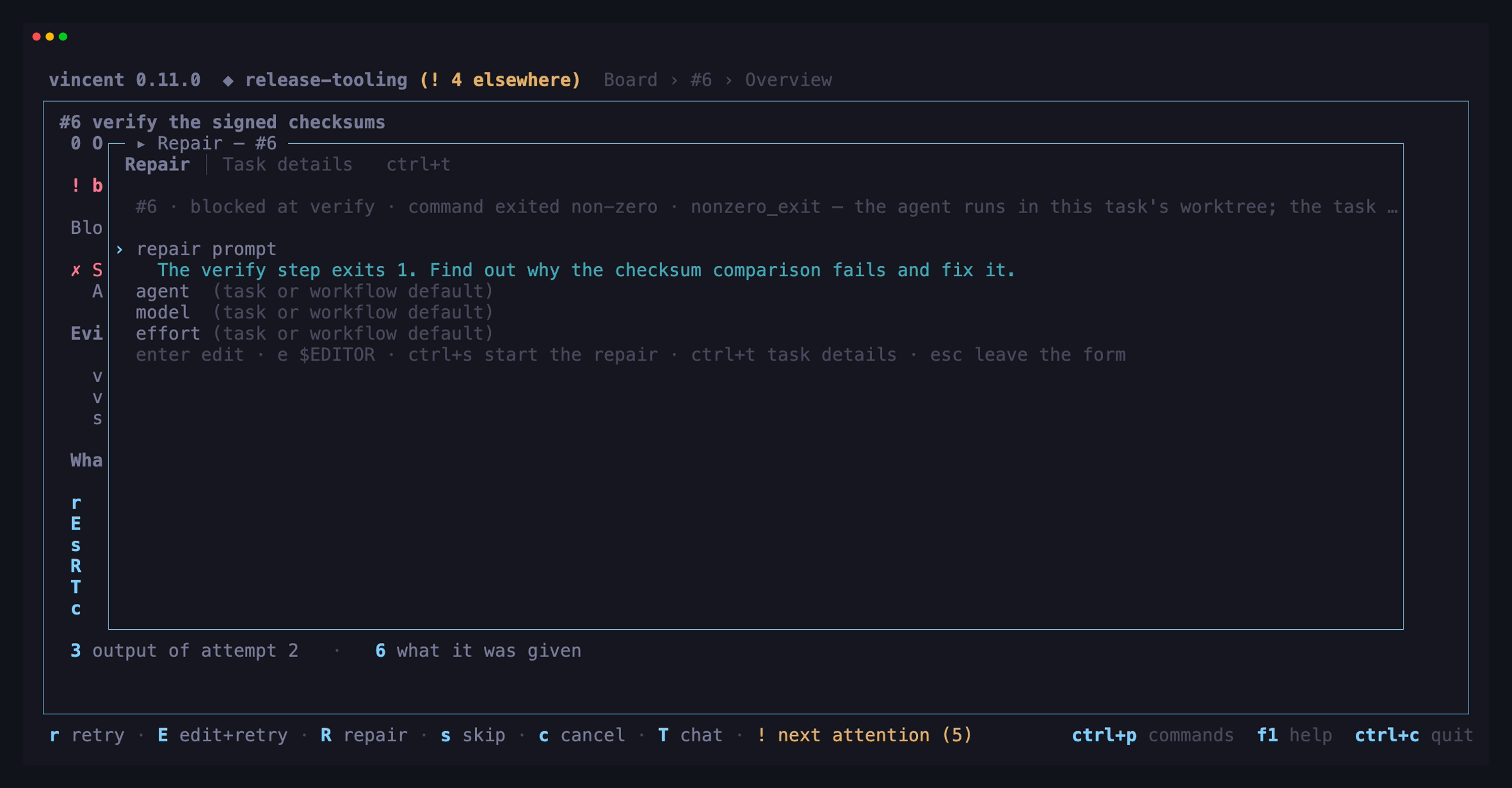Click the '(! 4 elsewhere)' attention notice
This screenshot has height=788, width=1512.
pyautogui.click(x=500, y=80)
